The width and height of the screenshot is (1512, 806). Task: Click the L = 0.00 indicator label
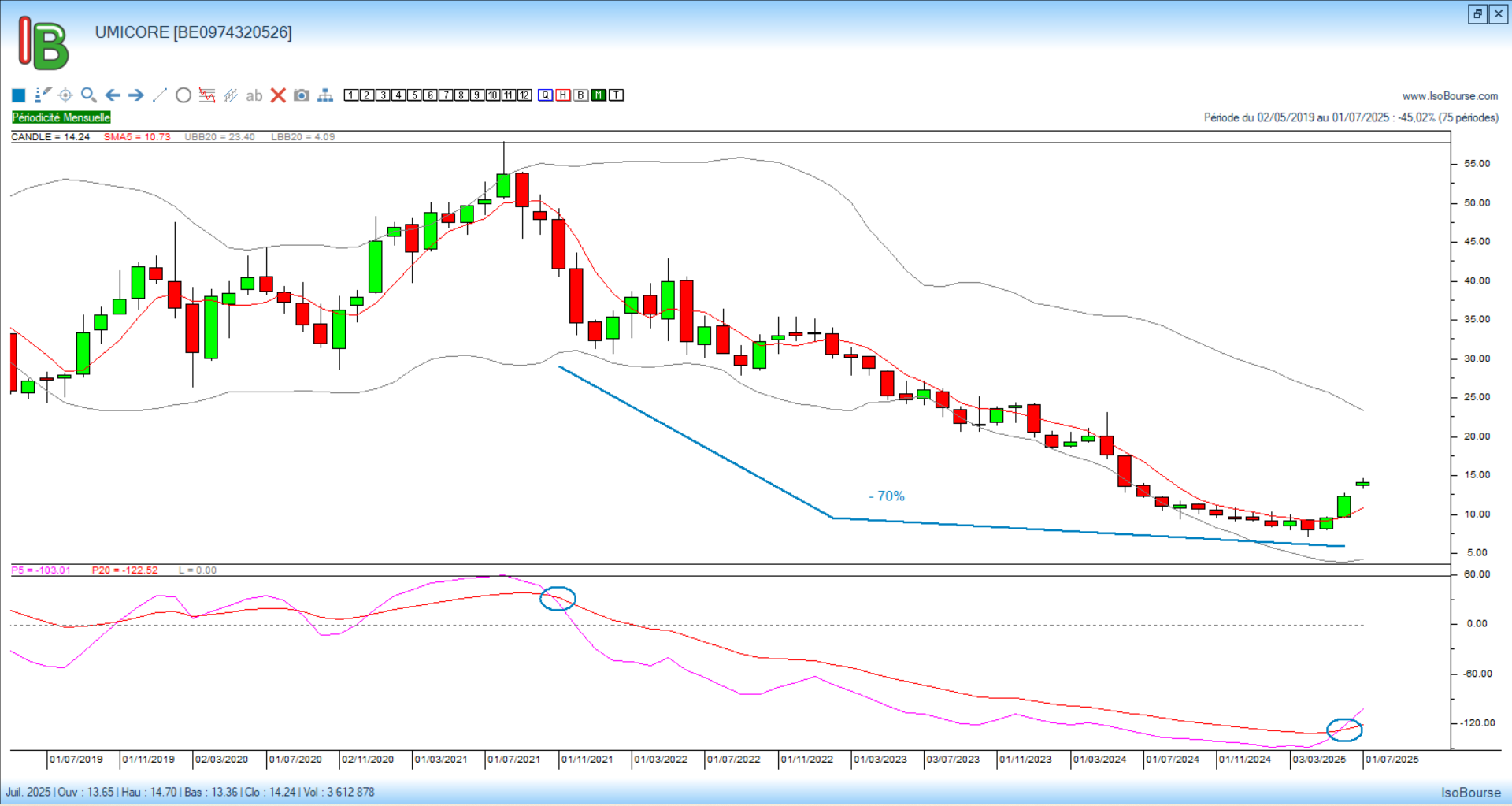pos(198,570)
